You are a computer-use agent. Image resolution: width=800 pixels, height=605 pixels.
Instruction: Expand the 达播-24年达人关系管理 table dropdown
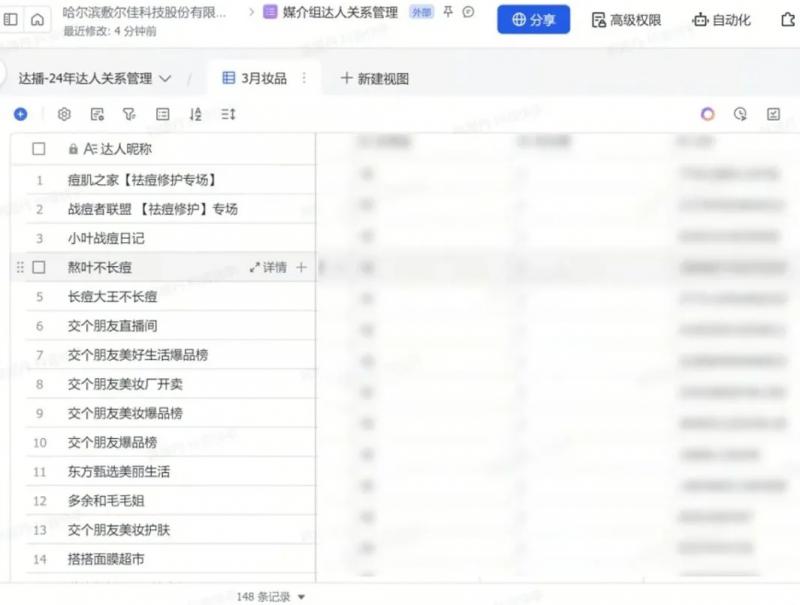click(x=165, y=78)
